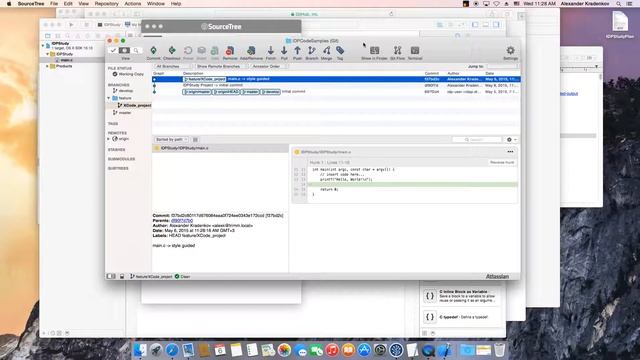
Task: Collapse the feature branch folder
Action: (x=109, y=98)
